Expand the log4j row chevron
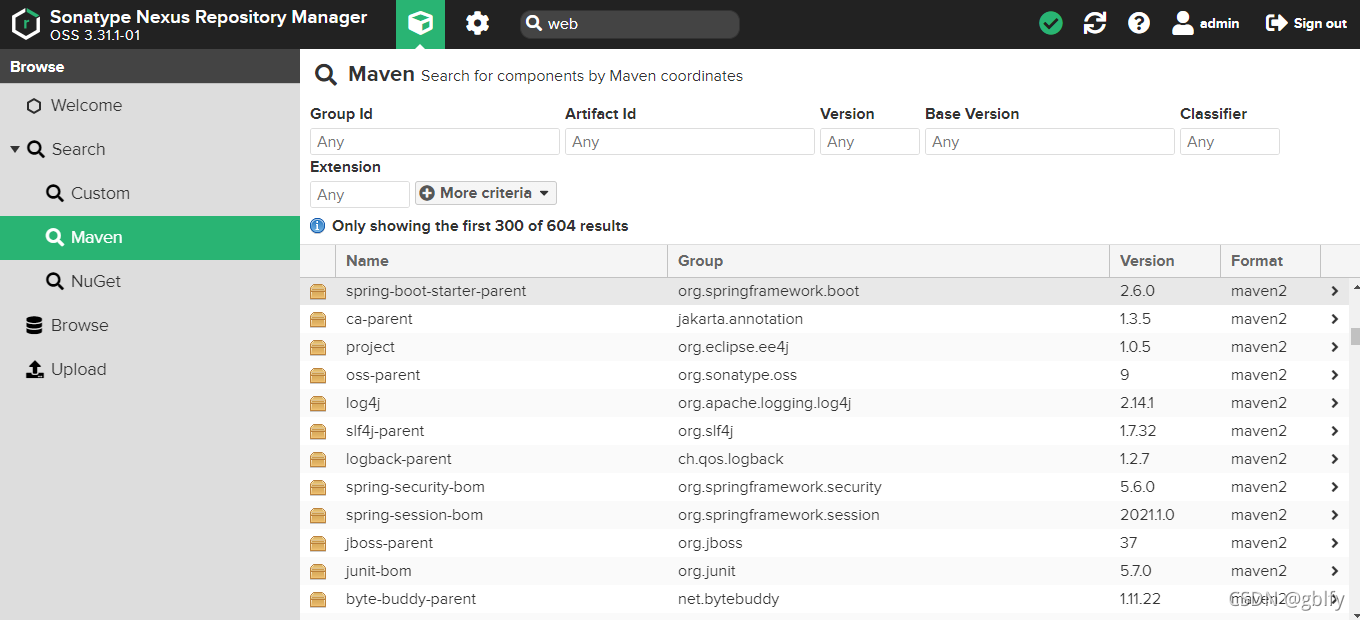Screen dimensions: 1360x620 [1335, 403]
